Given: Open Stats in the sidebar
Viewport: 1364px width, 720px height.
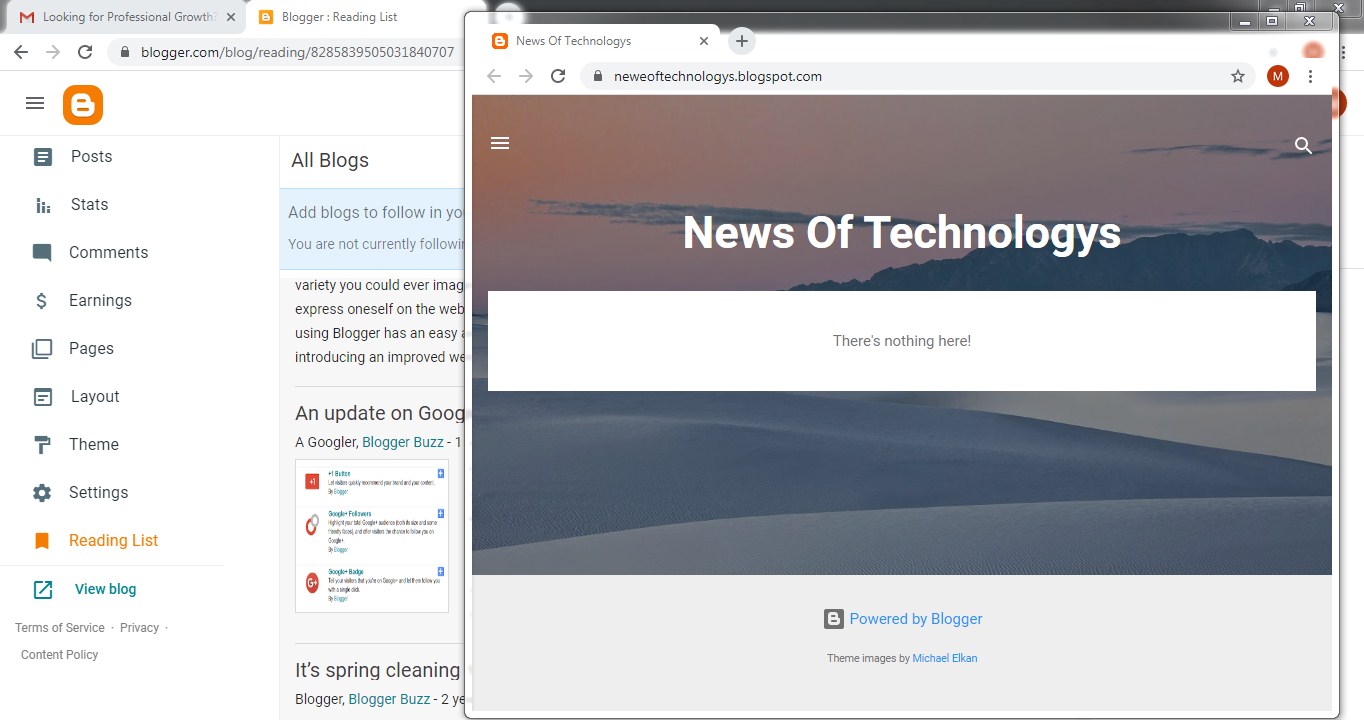Looking at the screenshot, I should point(89,204).
